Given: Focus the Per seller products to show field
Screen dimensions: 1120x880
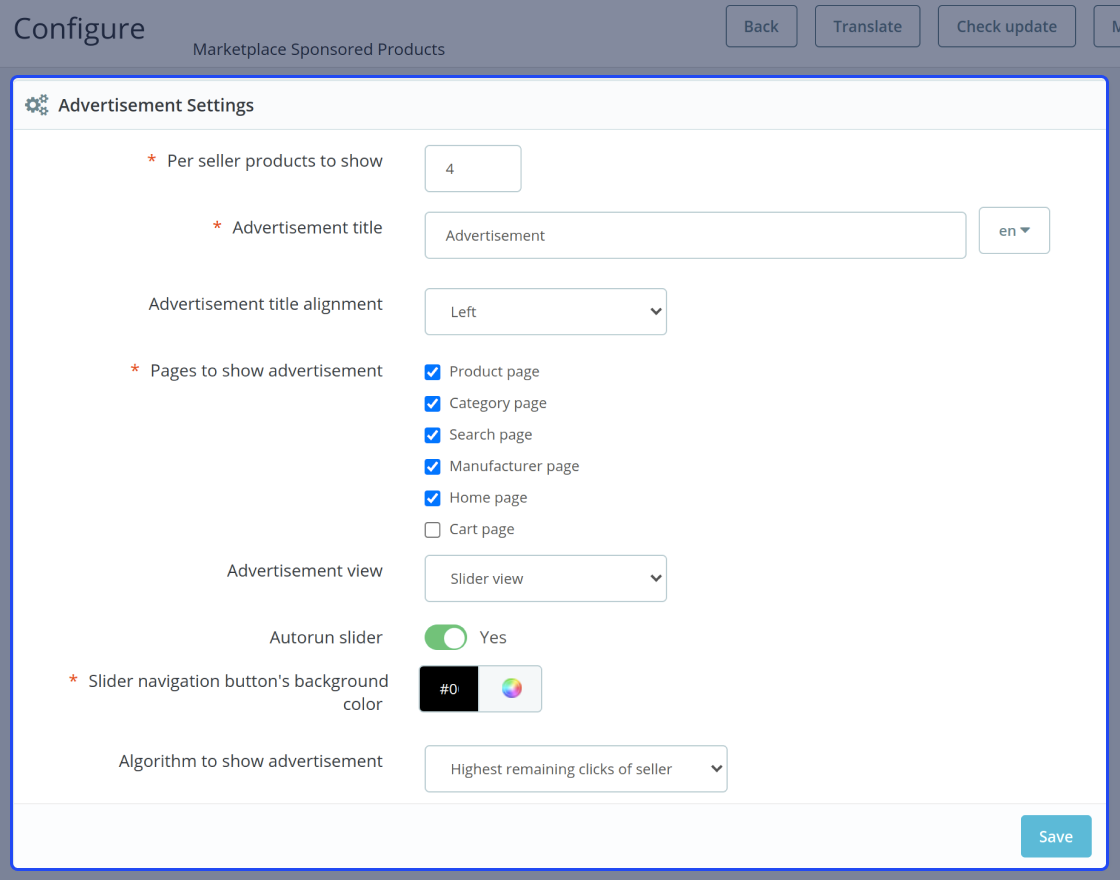Looking at the screenshot, I should click(473, 169).
